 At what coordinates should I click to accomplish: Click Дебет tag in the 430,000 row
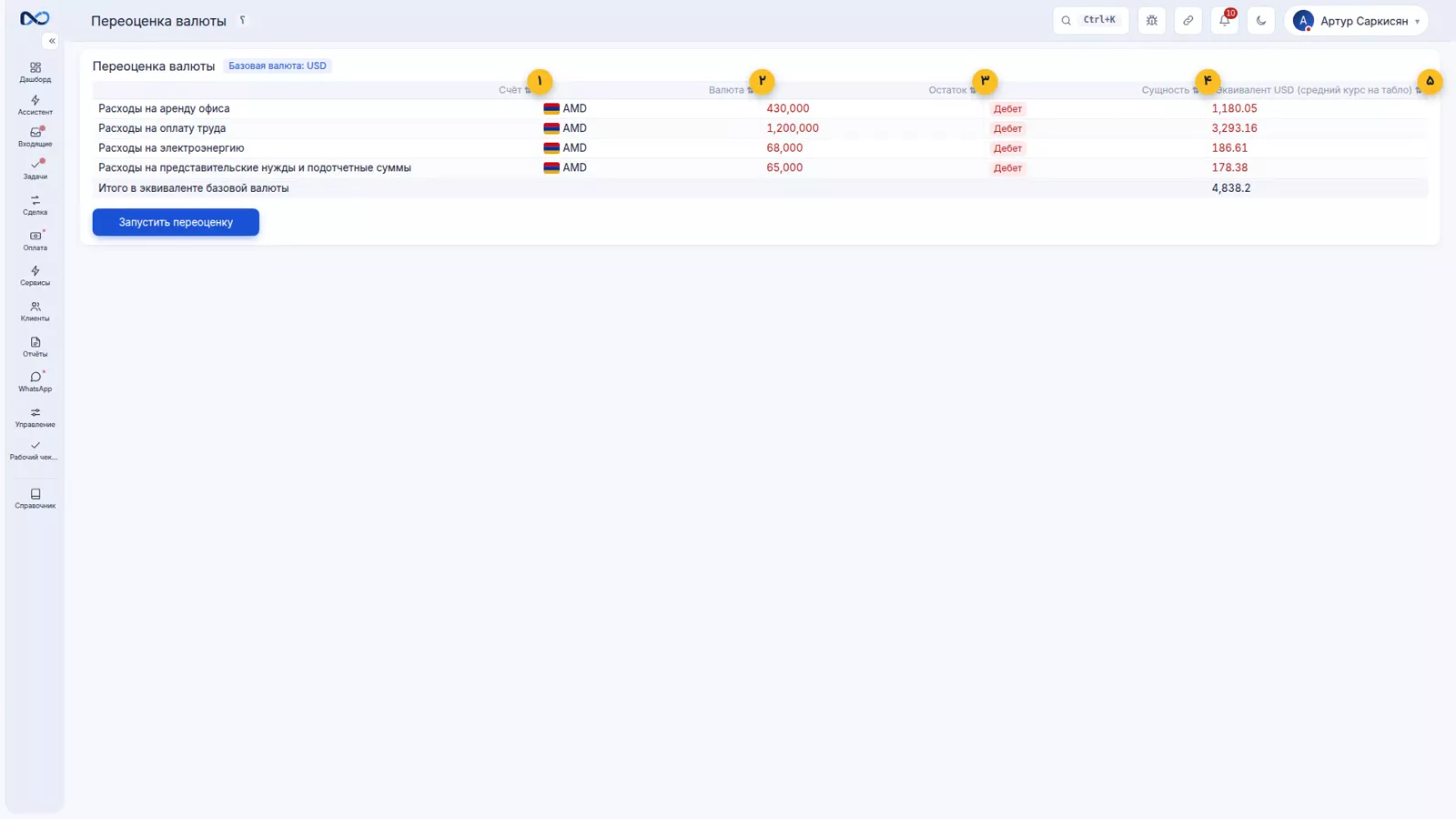[1007, 108]
